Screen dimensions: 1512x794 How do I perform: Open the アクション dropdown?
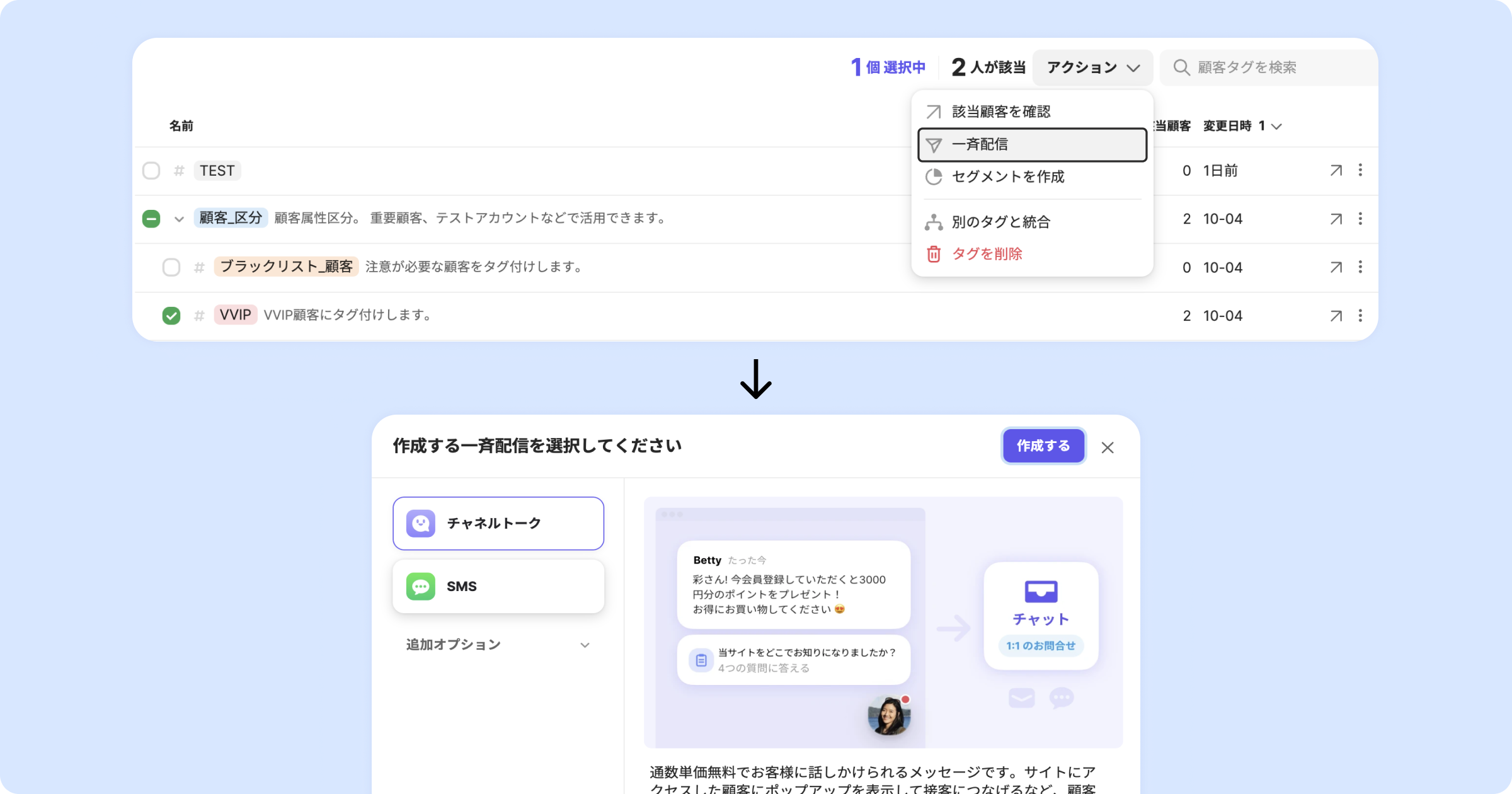[x=1092, y=67]
